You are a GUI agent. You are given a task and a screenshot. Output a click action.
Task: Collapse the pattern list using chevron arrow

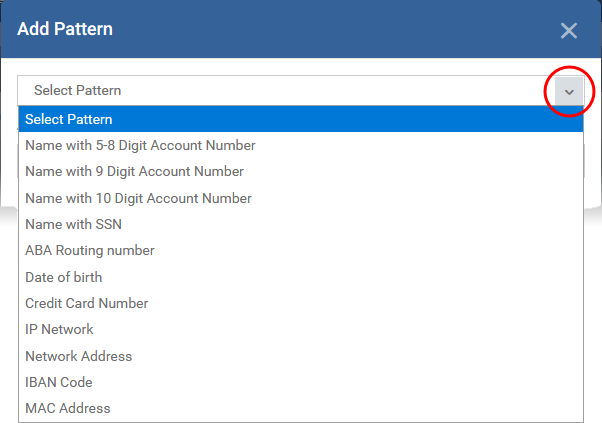pos(569,91)
